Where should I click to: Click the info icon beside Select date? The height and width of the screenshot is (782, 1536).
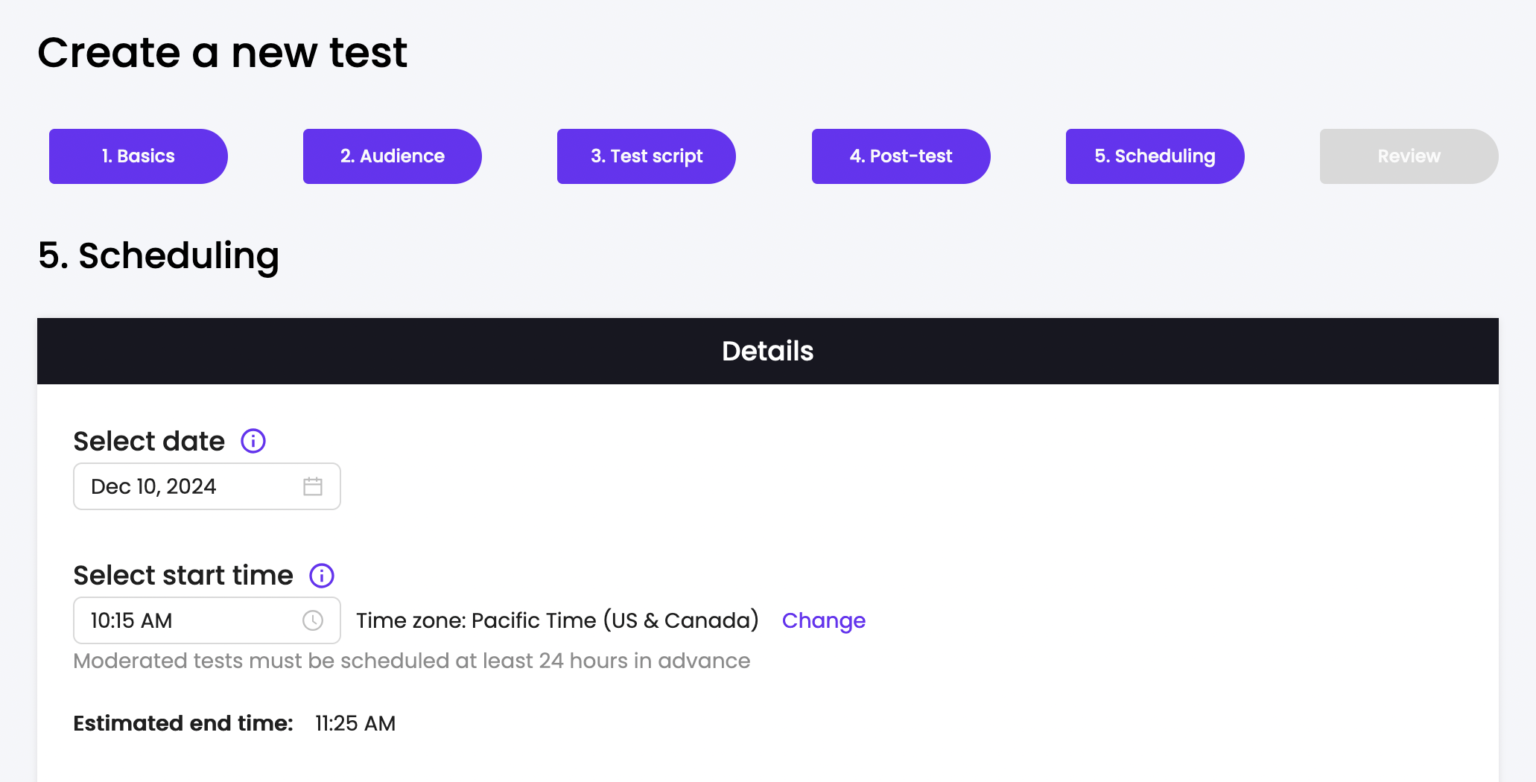click(253, 441)
